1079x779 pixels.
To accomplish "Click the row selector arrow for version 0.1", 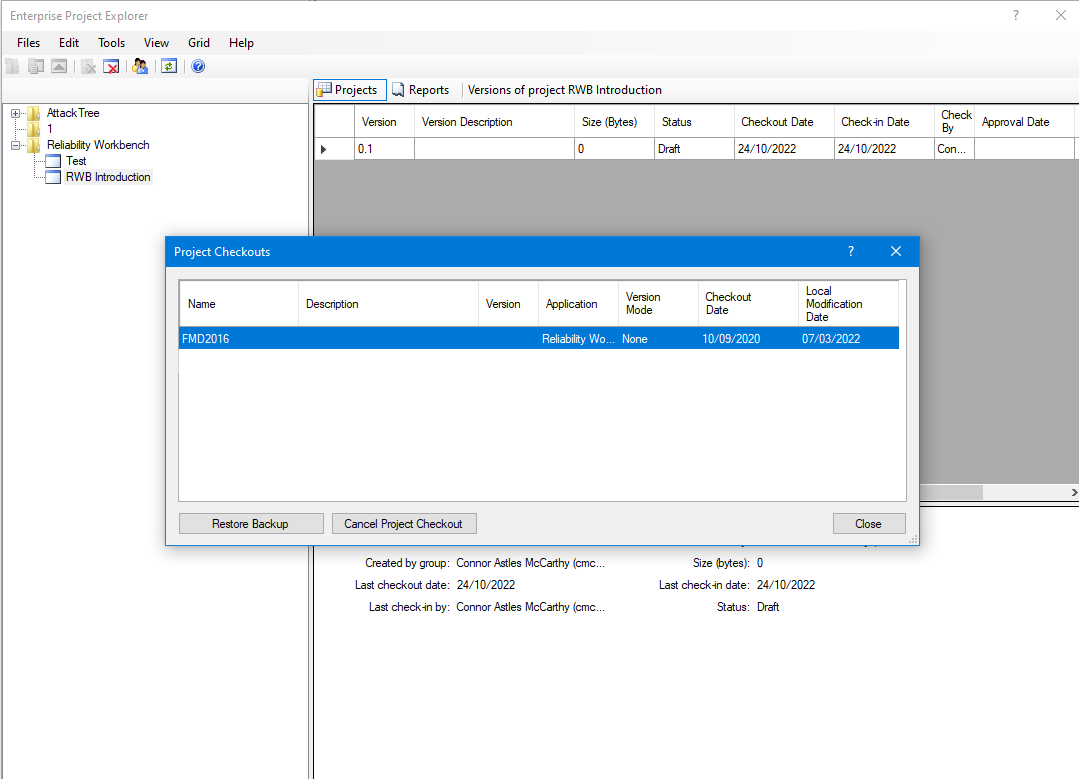I will tap(323, 149).
